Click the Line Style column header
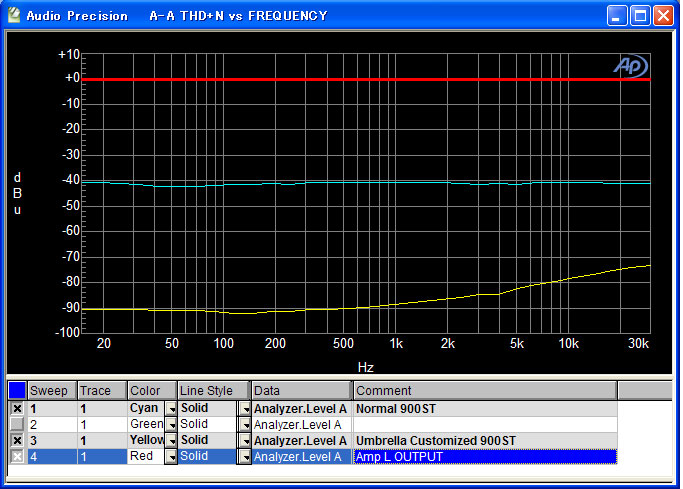 [x=214, y=391]
